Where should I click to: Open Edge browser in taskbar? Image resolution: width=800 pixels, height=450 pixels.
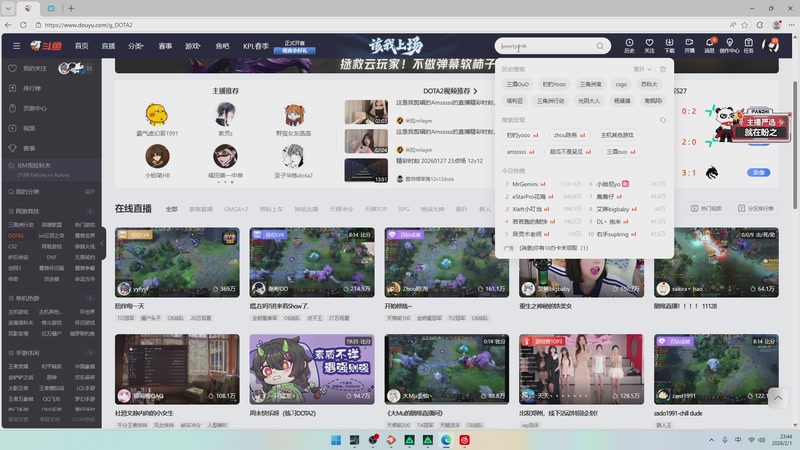pyautogui.click(x=446, y=440)
